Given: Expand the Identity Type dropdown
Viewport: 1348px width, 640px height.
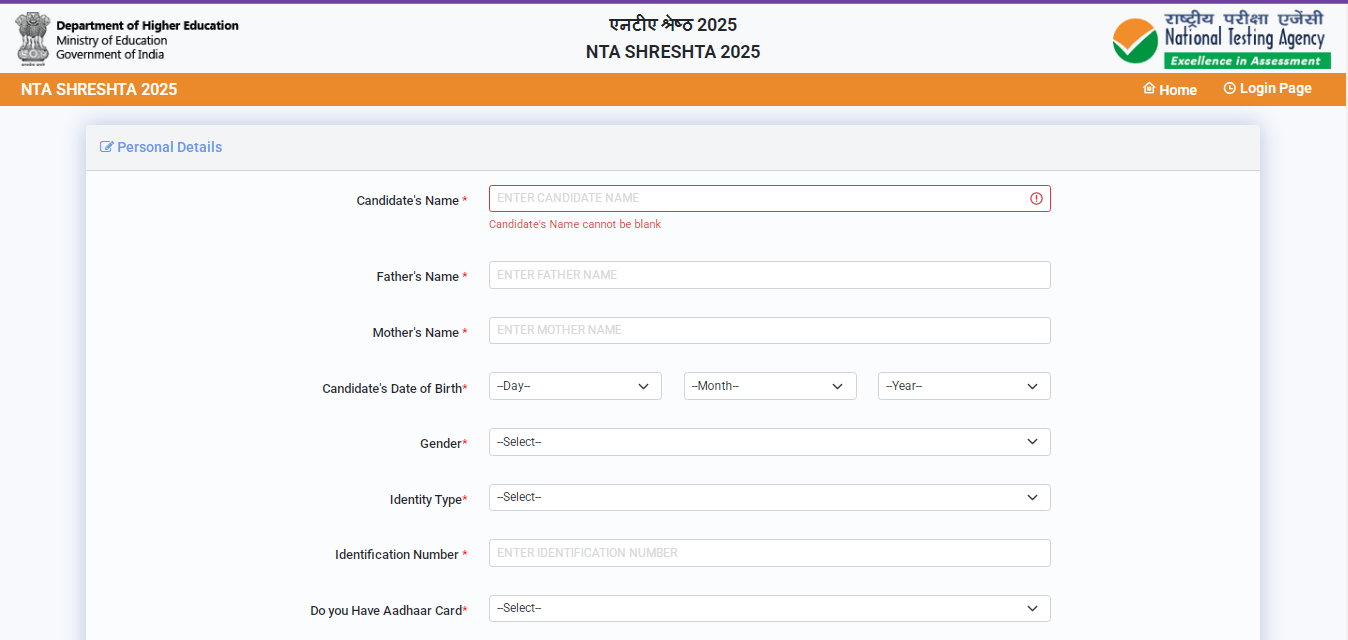Looking at the screenshot, I should click(769, 498).
